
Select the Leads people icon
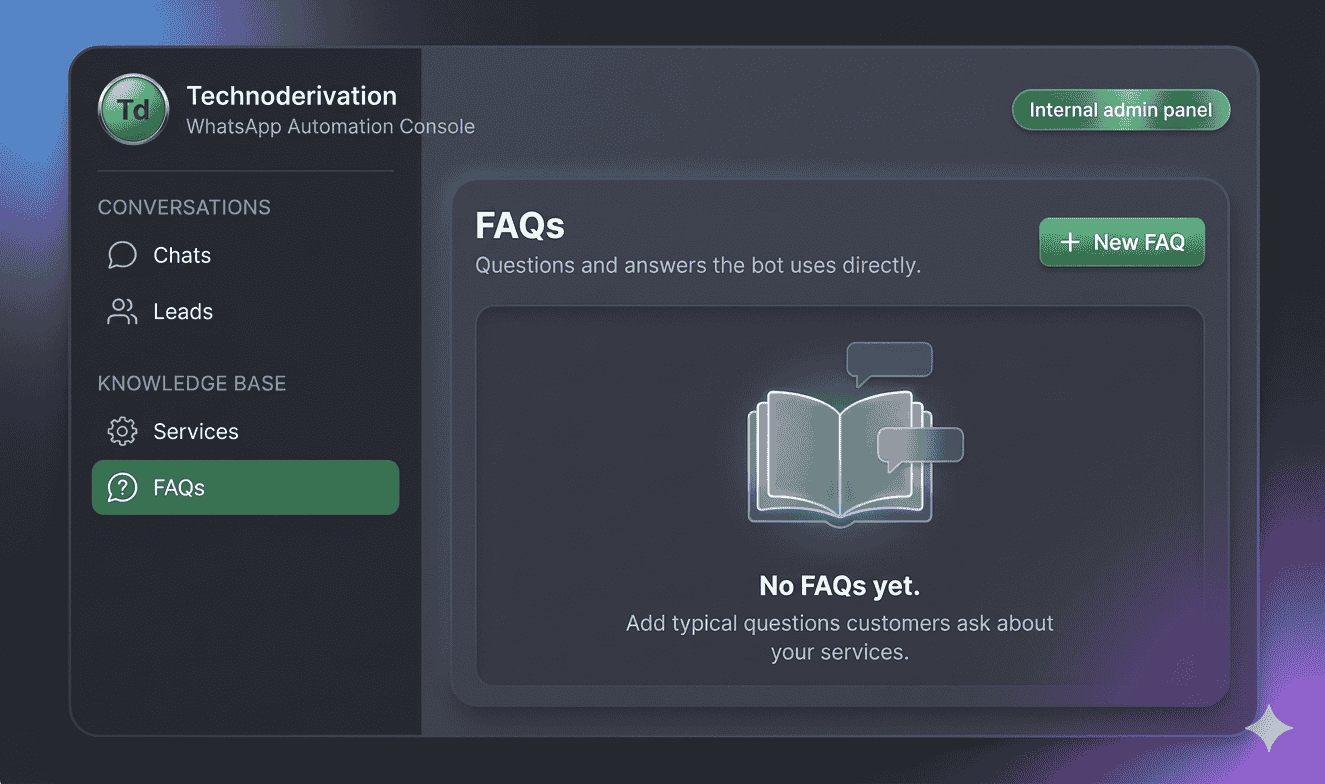tap(121, 311)
